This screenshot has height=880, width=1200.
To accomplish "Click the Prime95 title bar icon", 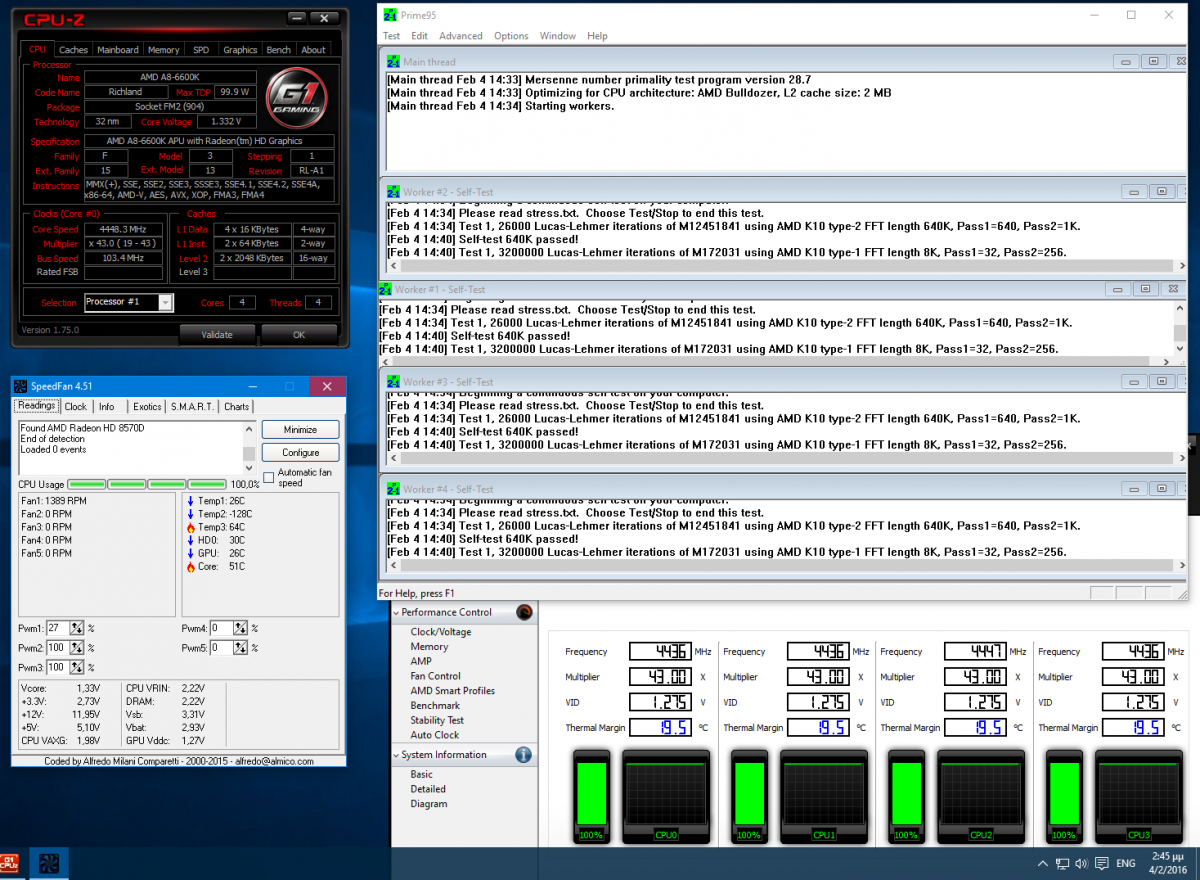I will click(x=392, y=14).
